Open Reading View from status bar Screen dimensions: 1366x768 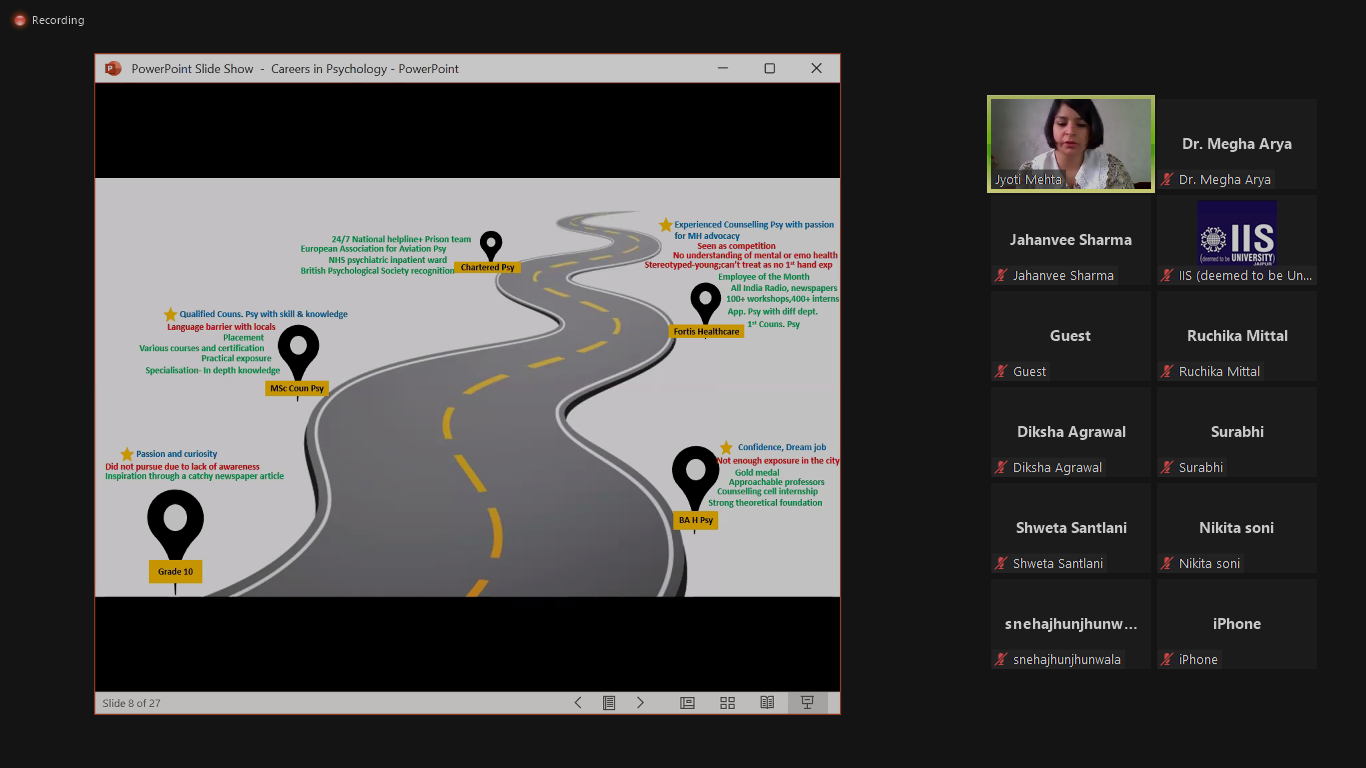coord(767,703)
